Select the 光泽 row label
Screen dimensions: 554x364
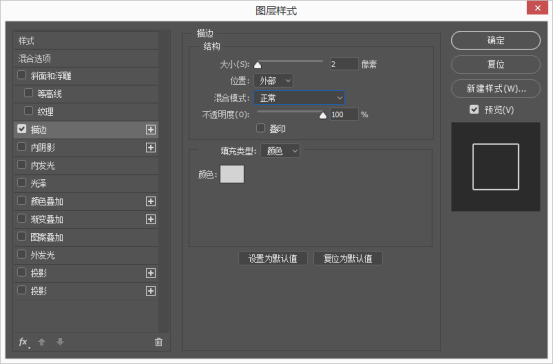pos(39,183)
